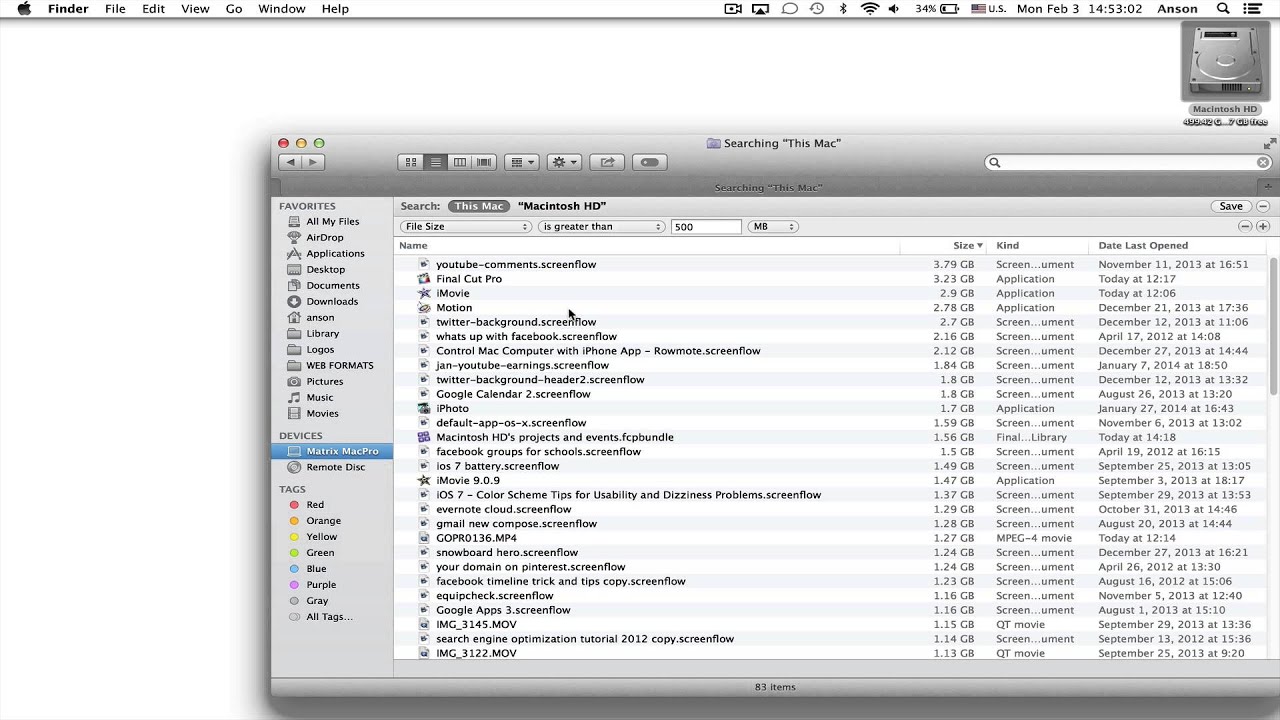Open the Apple menu
Viewport: 1280px width, 720px height.
[24, 9]
